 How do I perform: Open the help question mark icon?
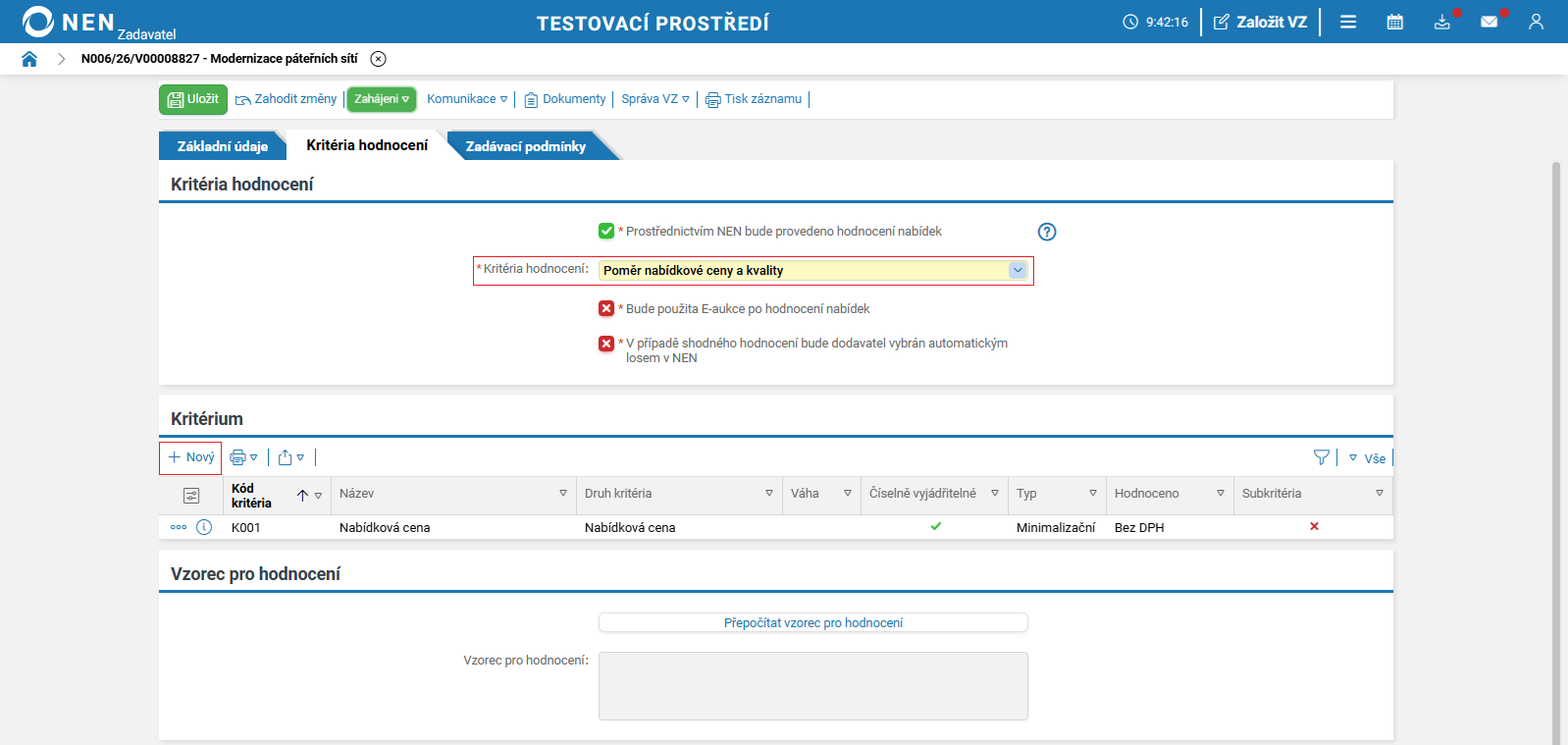click(x=1047, y=232)
